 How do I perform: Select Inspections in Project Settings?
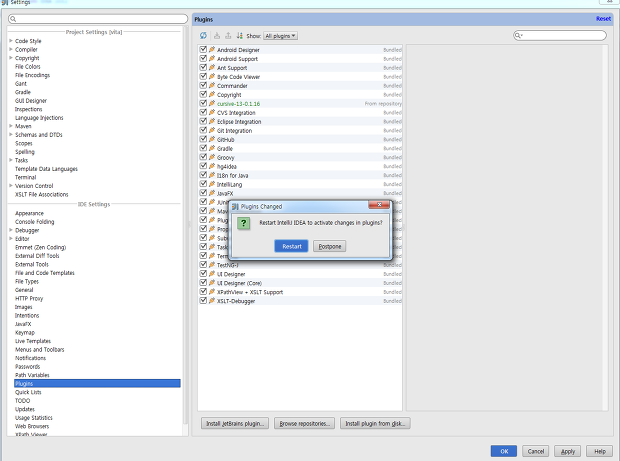(28, 109)
